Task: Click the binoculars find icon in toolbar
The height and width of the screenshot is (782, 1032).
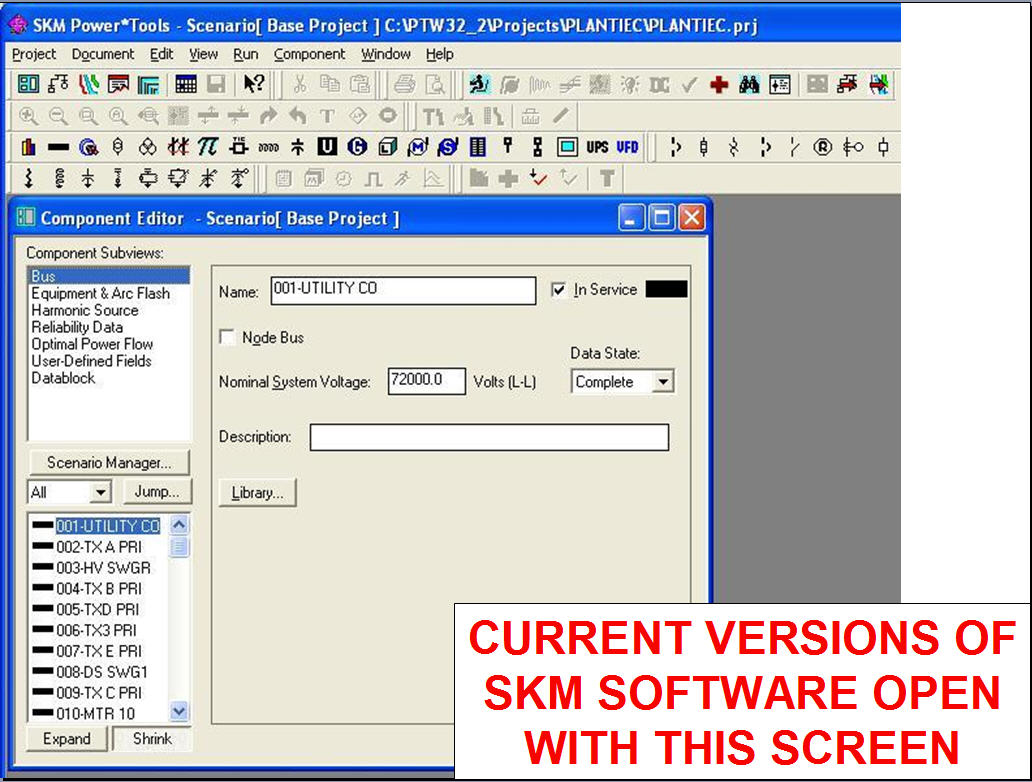Action: coord(749,86)
